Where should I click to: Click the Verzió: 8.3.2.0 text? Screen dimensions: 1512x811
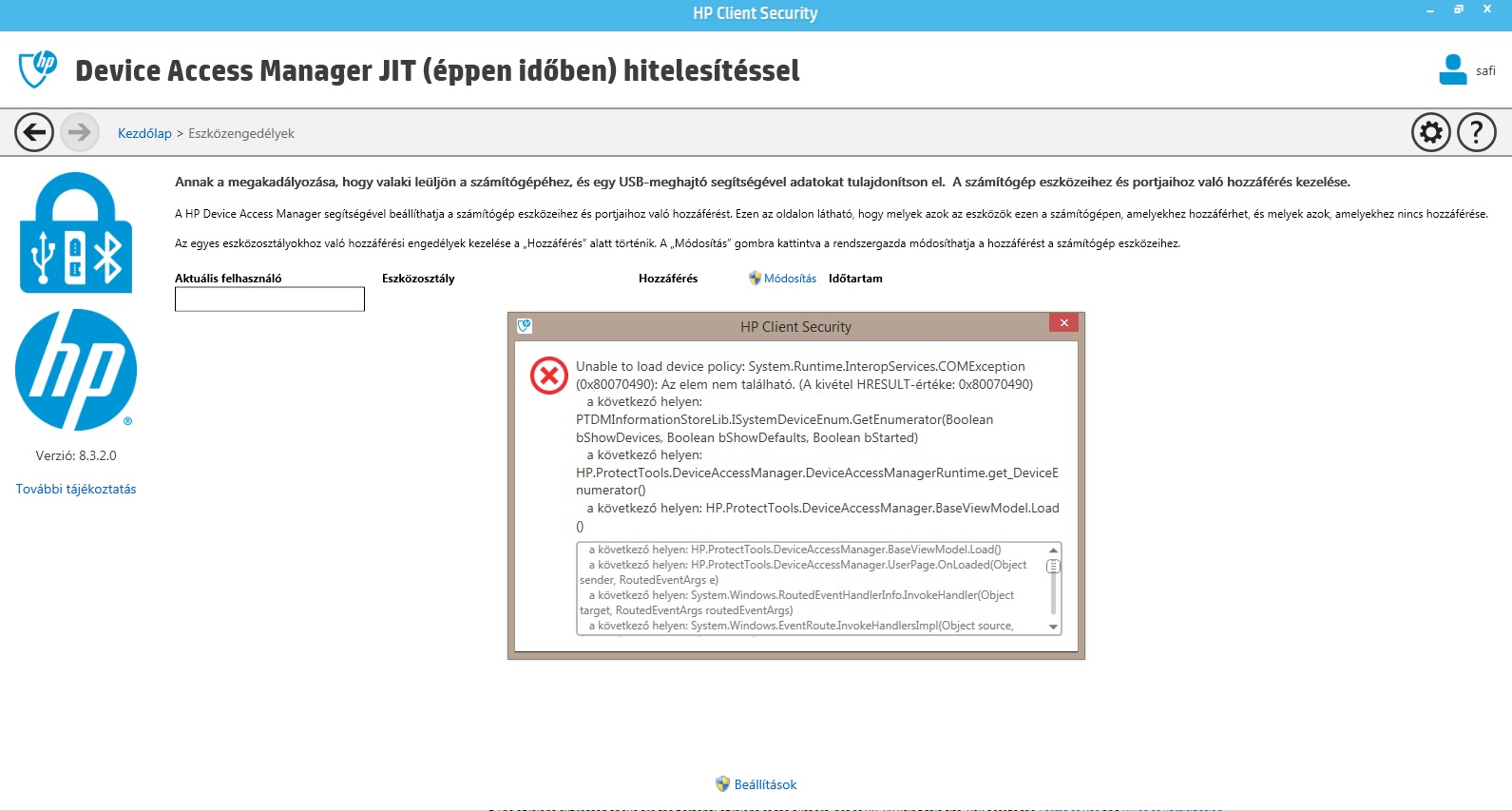(x=76, y=455)
